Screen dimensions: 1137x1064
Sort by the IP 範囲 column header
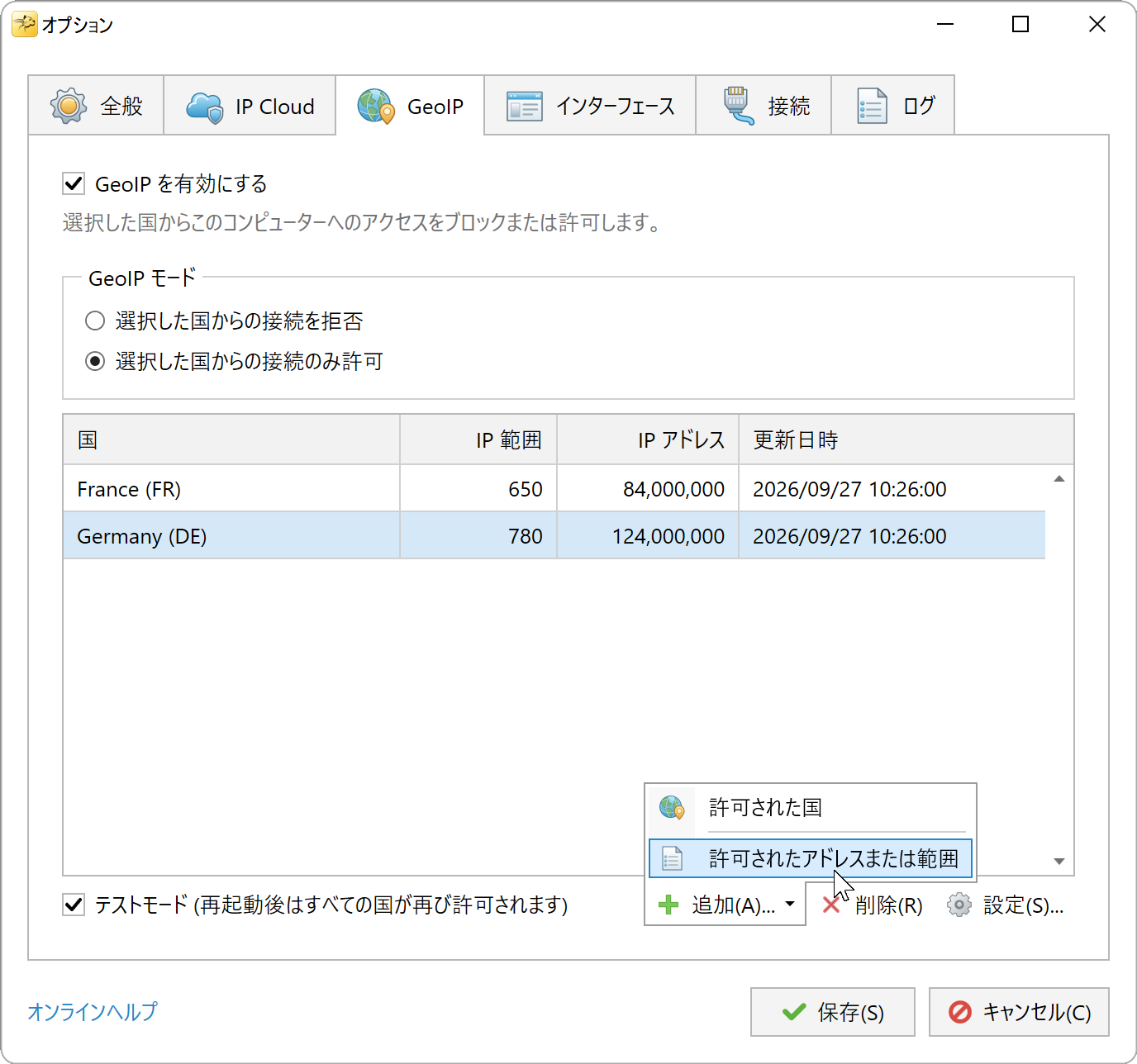(x=478, y=439)
